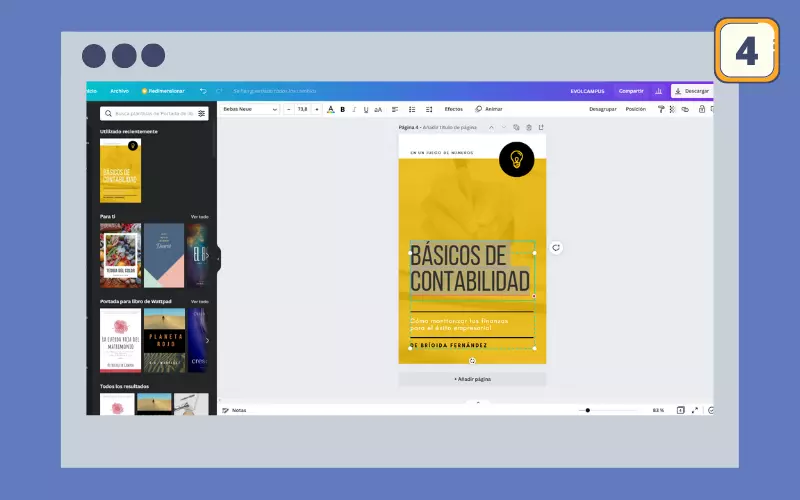Open the Bebas Neue font dropdown
The height and width of the screenshot is (500, 800).
pyautogui.click(x=249, y=109)
